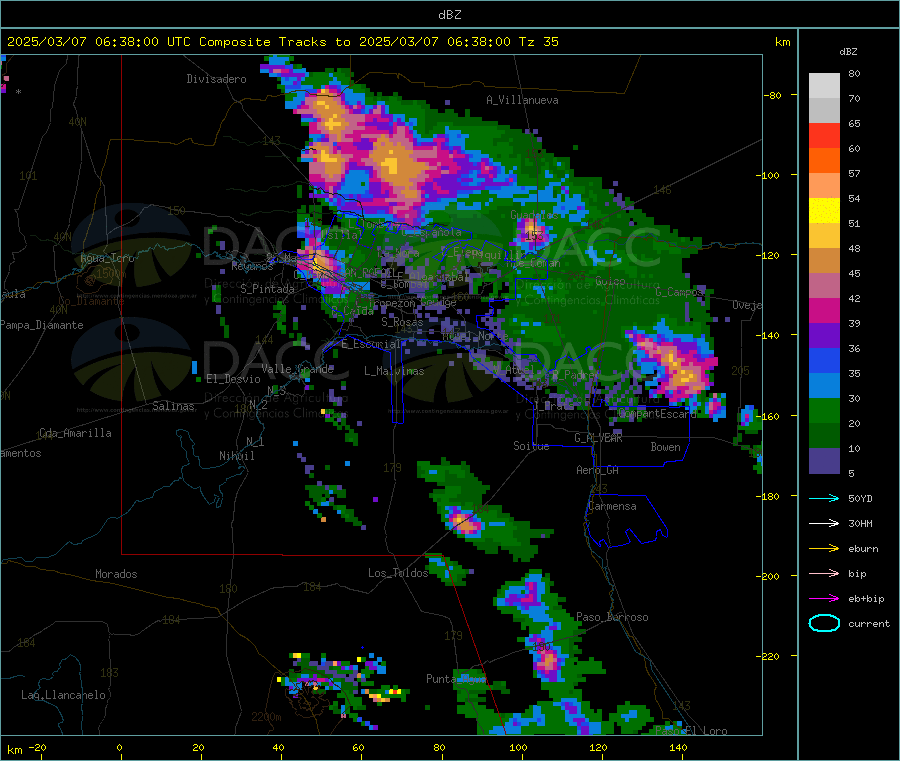Click the '140' tick on bottom axis

(678, 747)
